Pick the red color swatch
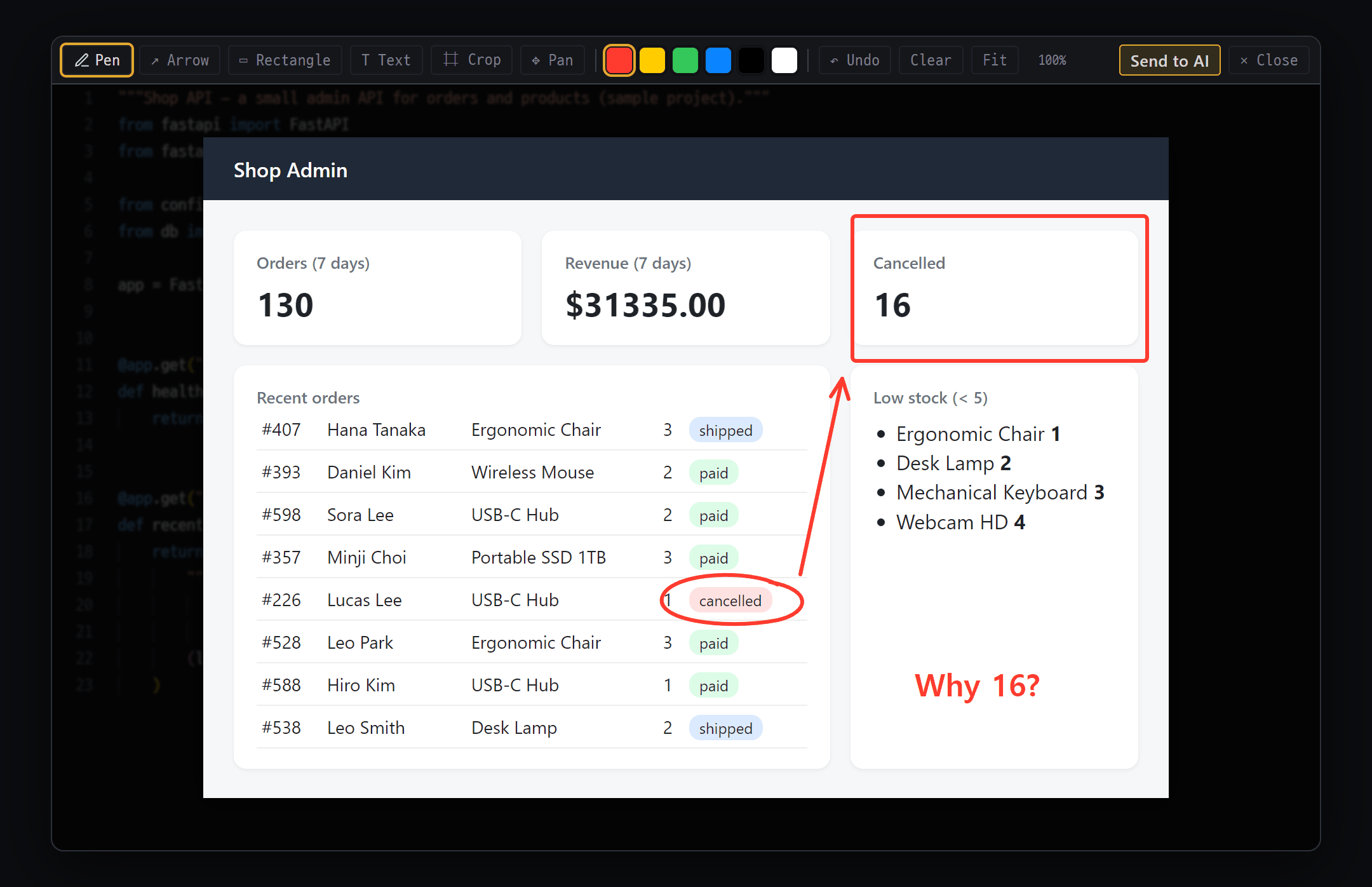Screen dimensions: 1372x887 click(619, 60)
